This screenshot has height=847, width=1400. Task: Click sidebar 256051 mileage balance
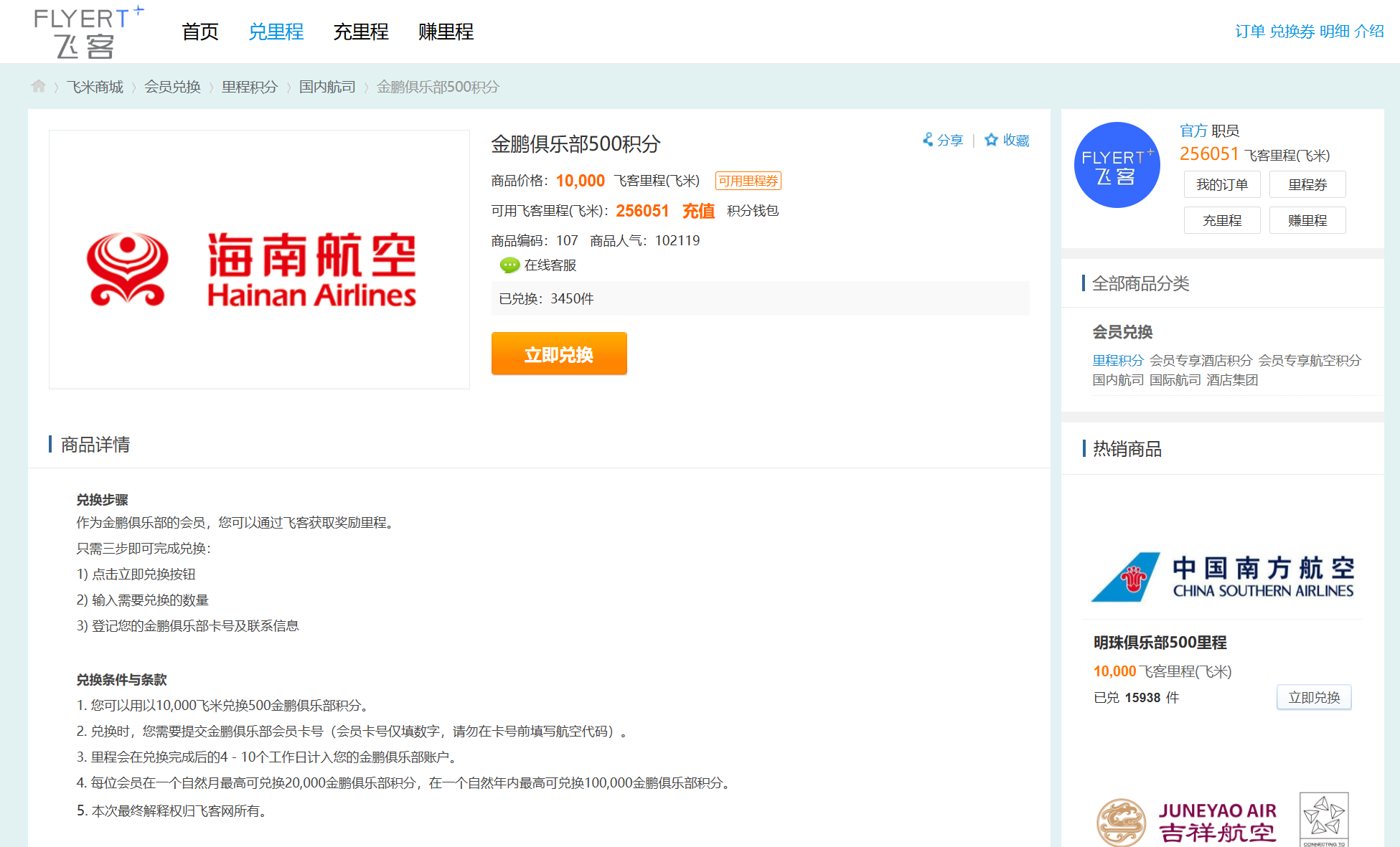coord(1209,154)
